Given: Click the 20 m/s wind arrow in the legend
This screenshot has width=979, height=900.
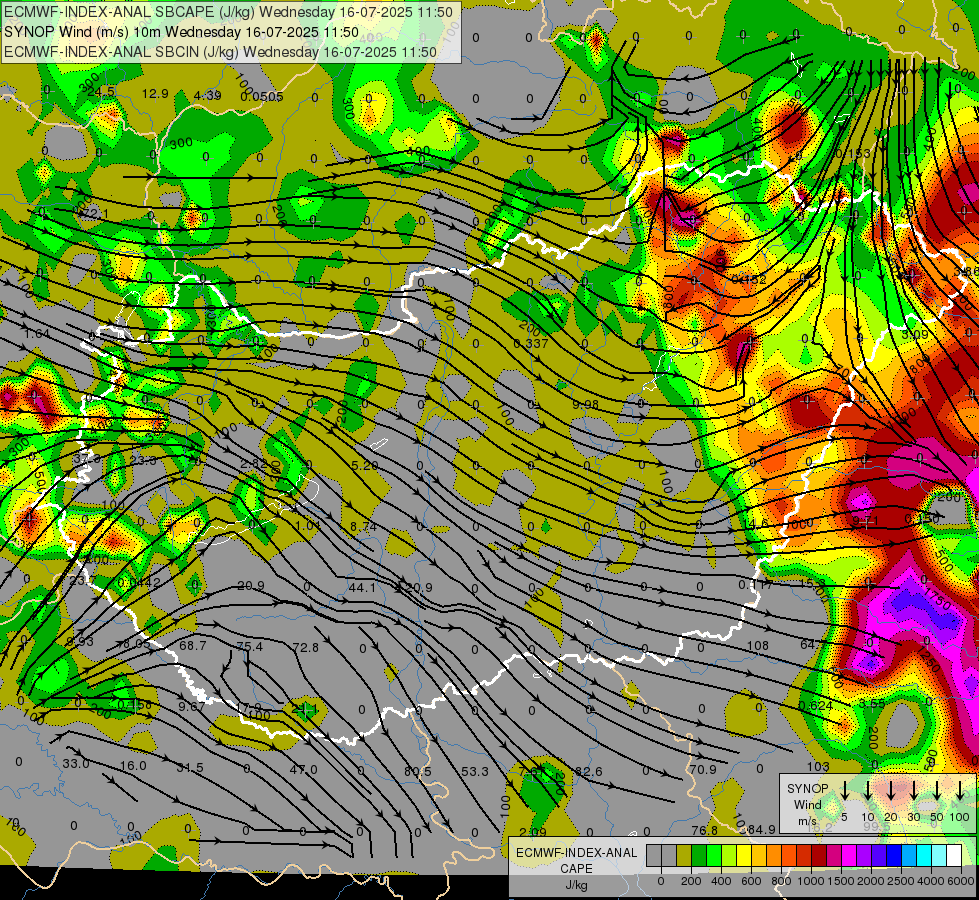Looking at the screenshot, I should tap(891, 790).
